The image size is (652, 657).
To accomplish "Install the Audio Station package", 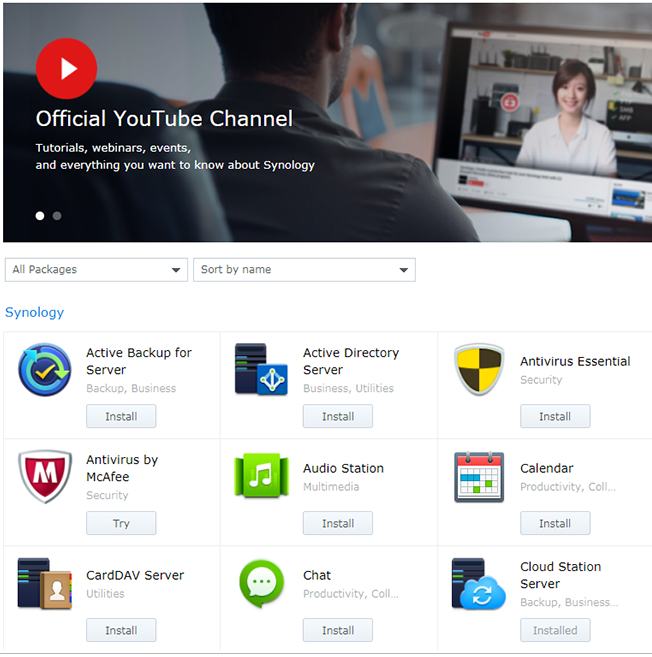I will click(338, 523).
